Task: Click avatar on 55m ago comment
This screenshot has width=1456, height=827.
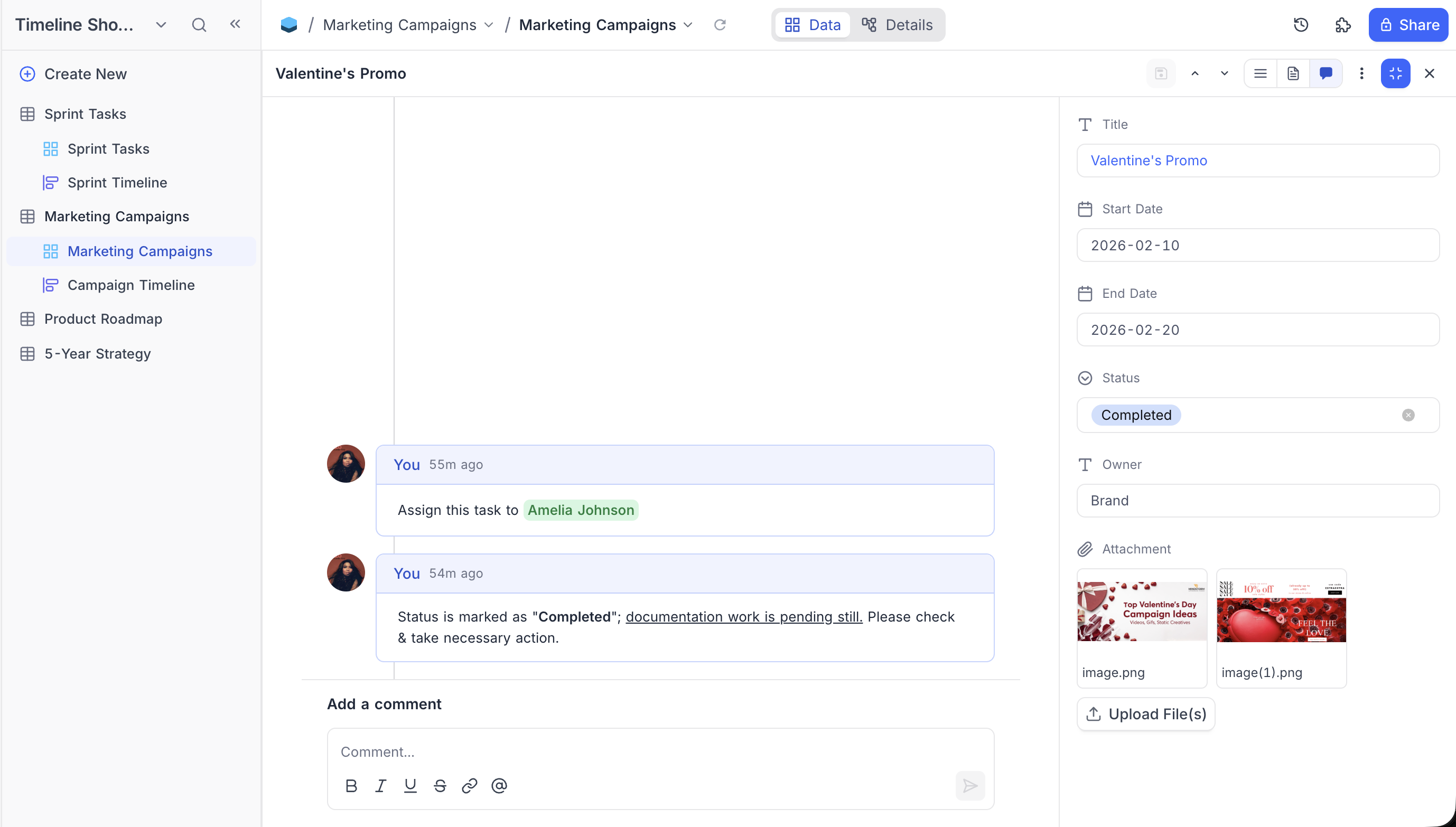Action: coord(346,464)
